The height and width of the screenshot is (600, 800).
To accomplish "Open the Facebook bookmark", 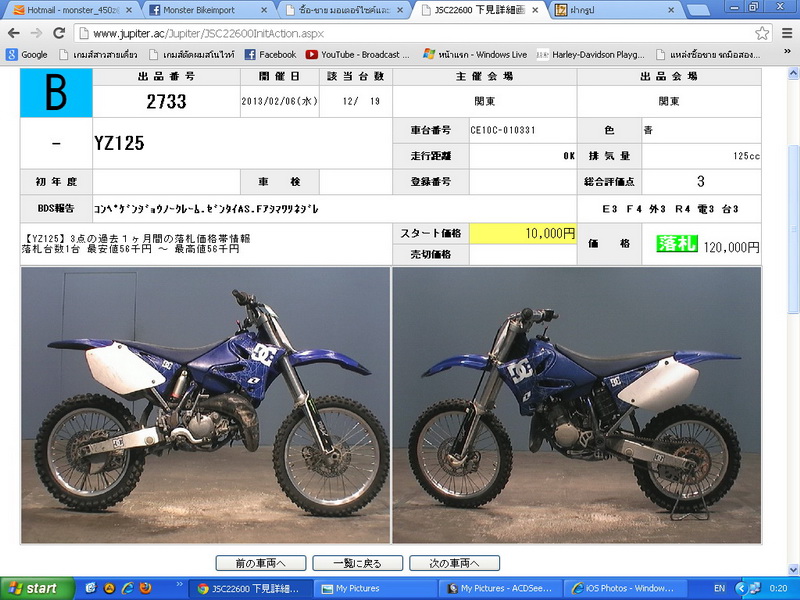I will pos(270,55).
